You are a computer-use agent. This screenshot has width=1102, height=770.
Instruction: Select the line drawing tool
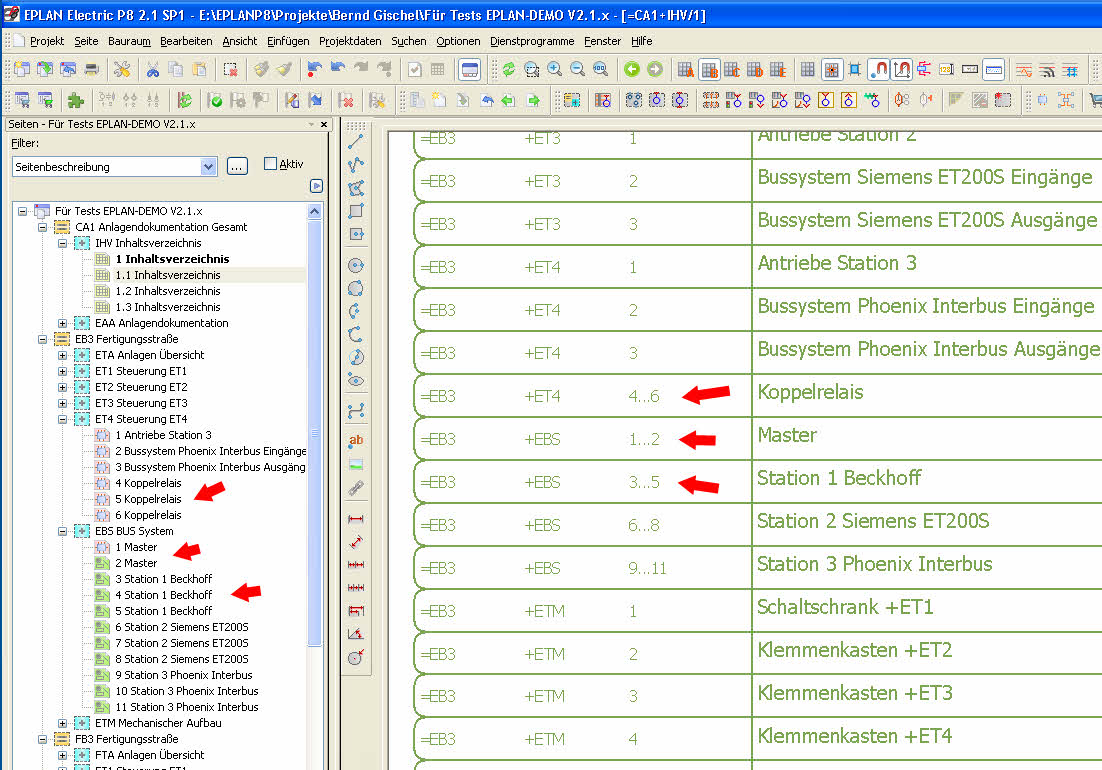(x=356, y=142)
